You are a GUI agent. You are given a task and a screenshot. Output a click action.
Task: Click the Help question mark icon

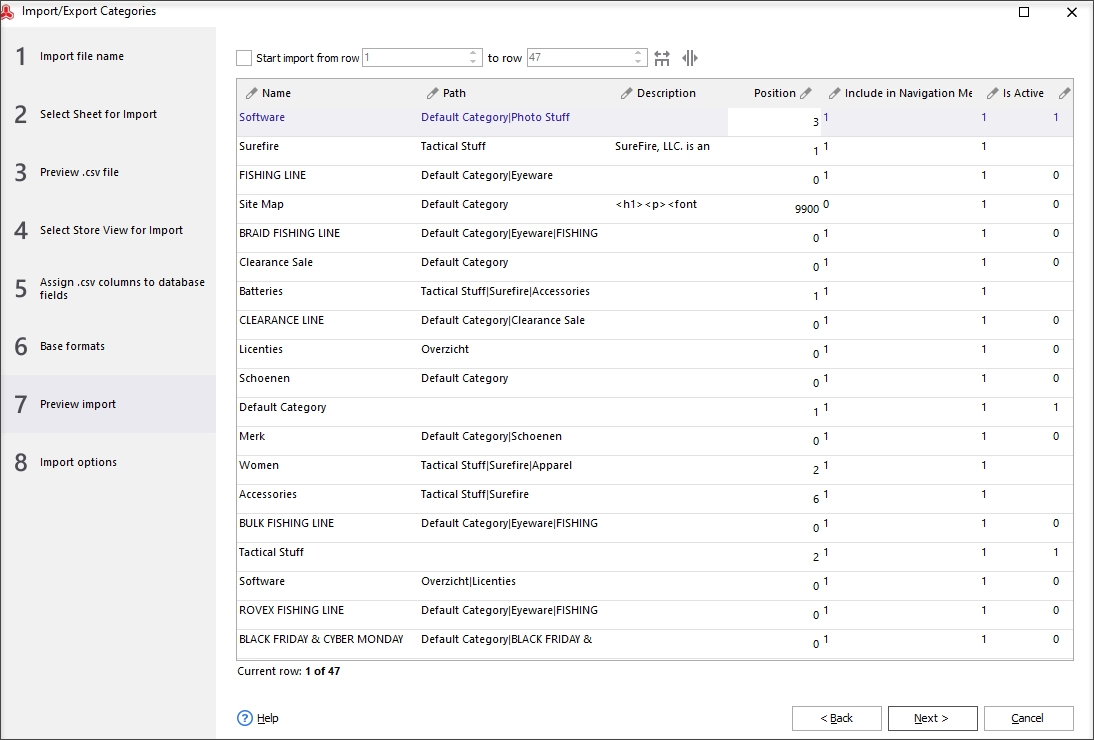(x=245, y=718)
